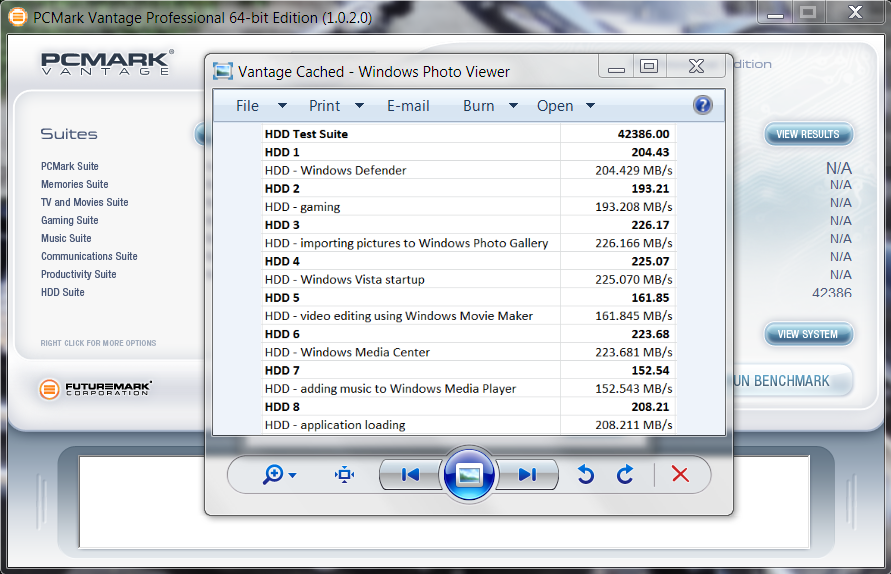
Task: Select TV and Movies Suite
Action: (85, 202)
